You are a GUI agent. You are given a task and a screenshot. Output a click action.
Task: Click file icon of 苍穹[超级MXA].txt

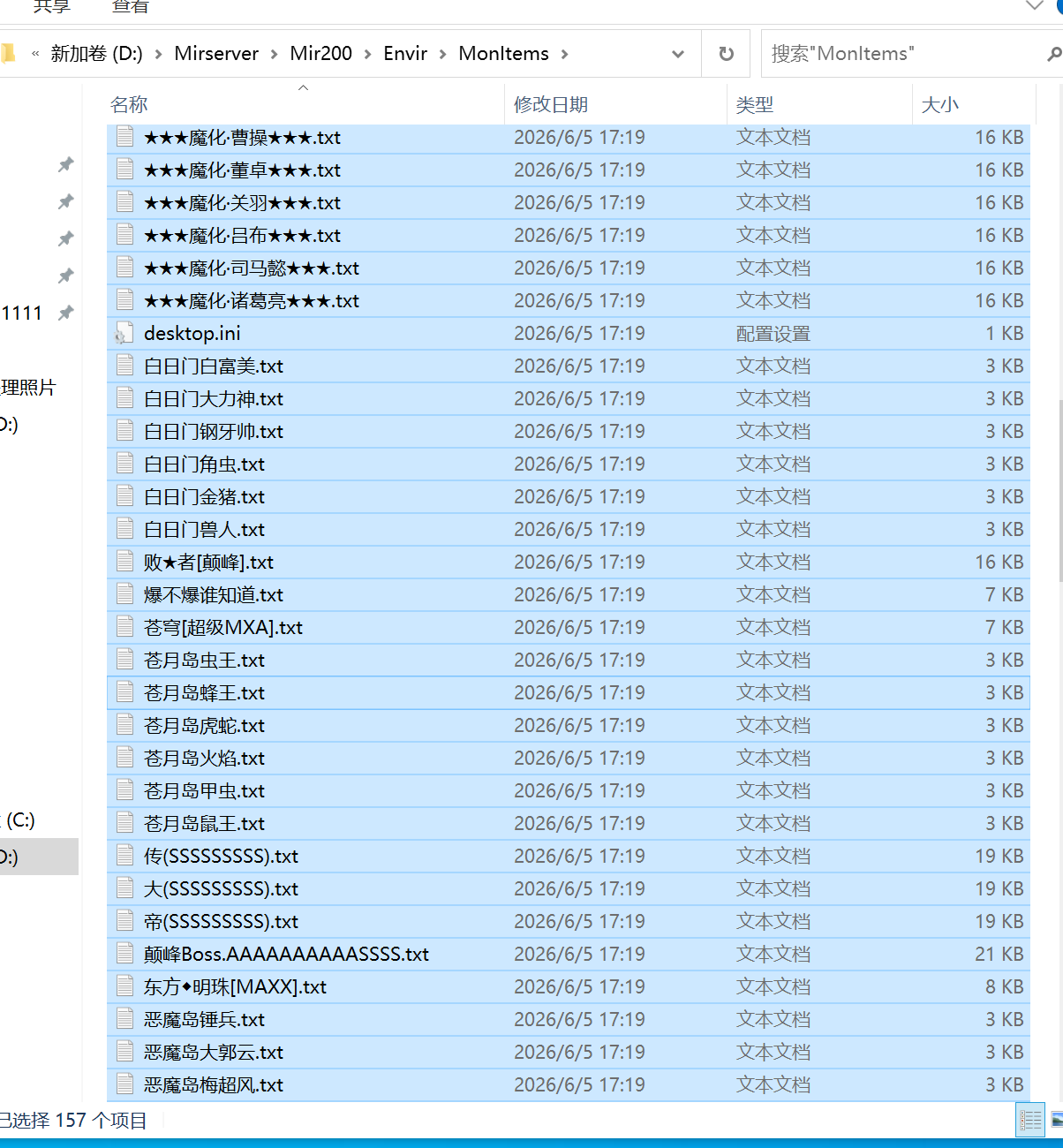point(125,627)
